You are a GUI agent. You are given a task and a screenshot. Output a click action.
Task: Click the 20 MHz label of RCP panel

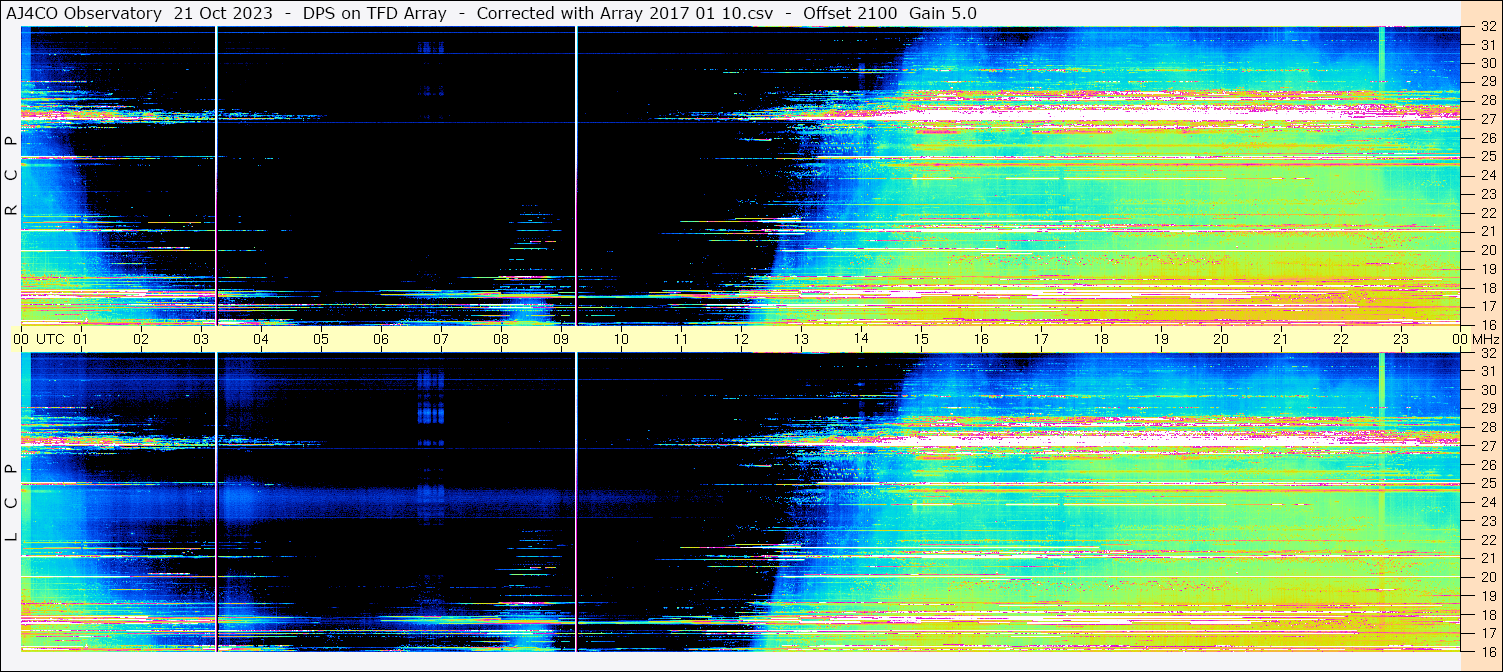click(x=1487, y=250)
